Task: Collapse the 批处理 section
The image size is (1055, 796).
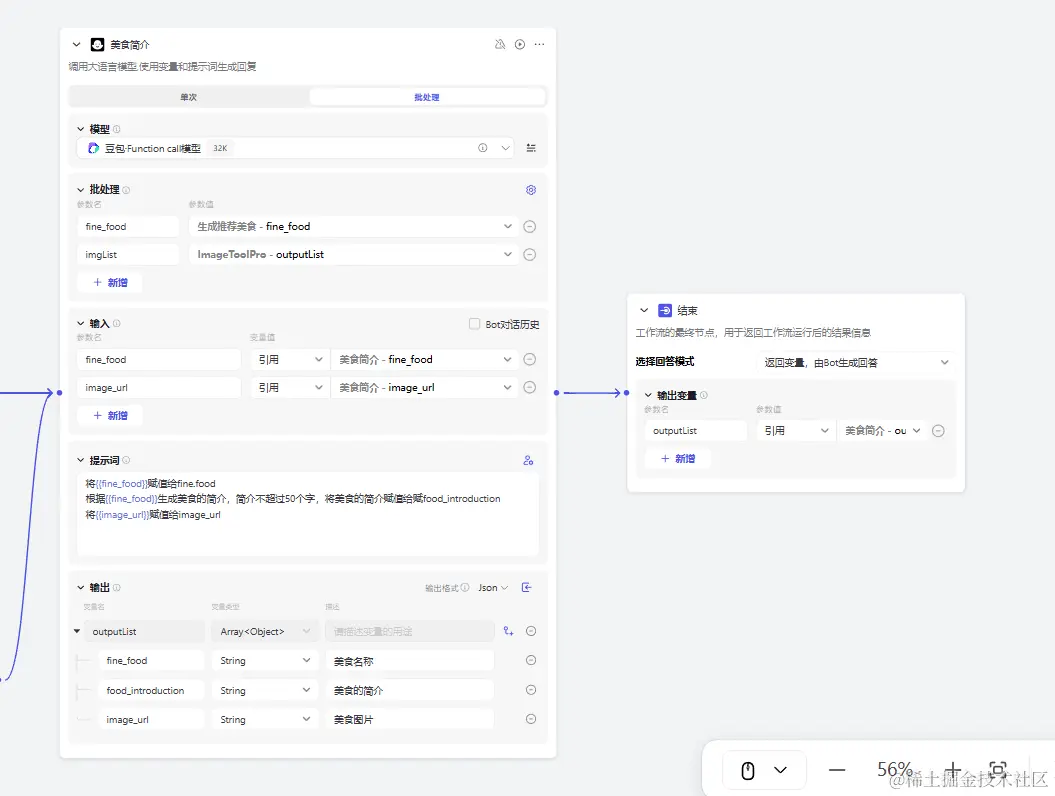Action: (x=81, y=190)
